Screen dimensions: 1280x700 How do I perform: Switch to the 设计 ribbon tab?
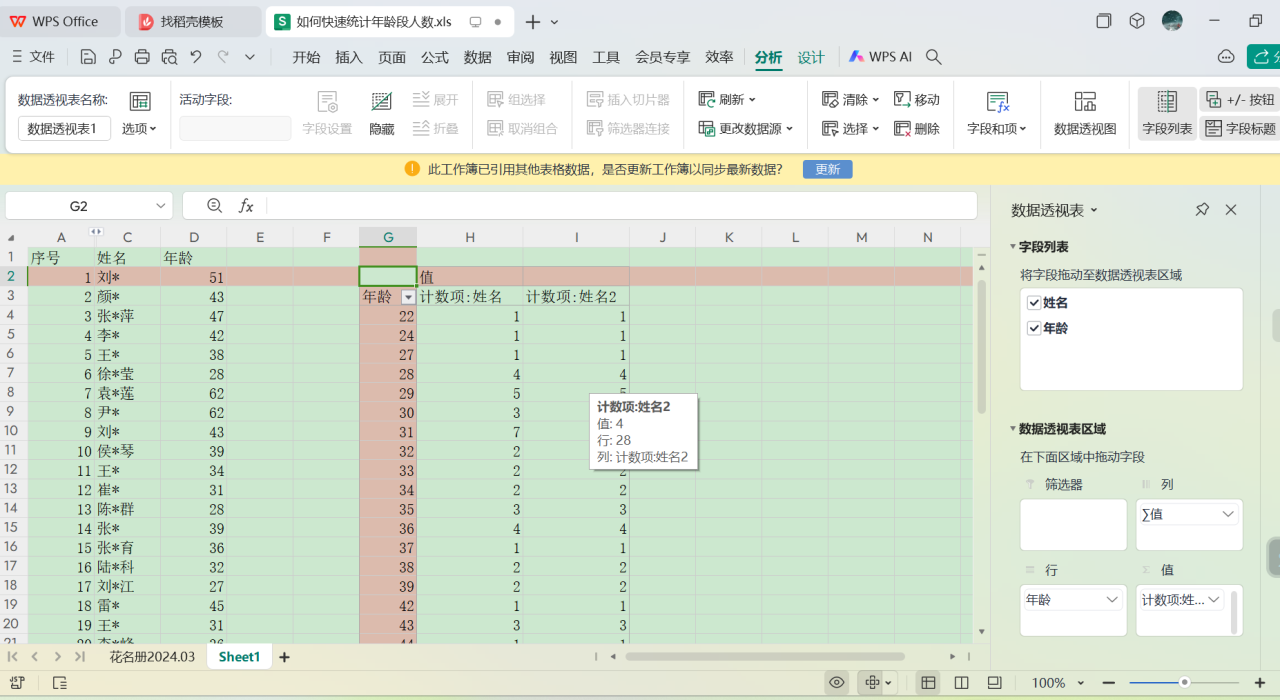[x=811, y=57]
